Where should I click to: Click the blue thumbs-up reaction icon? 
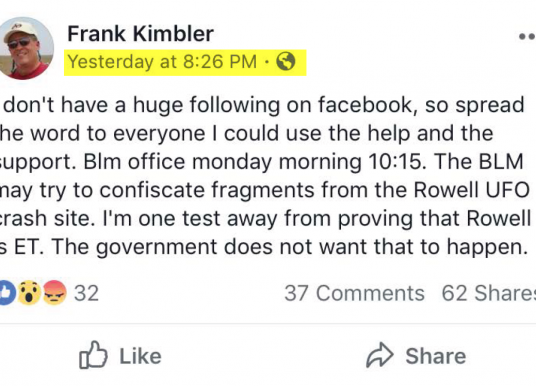click(7, 293)
